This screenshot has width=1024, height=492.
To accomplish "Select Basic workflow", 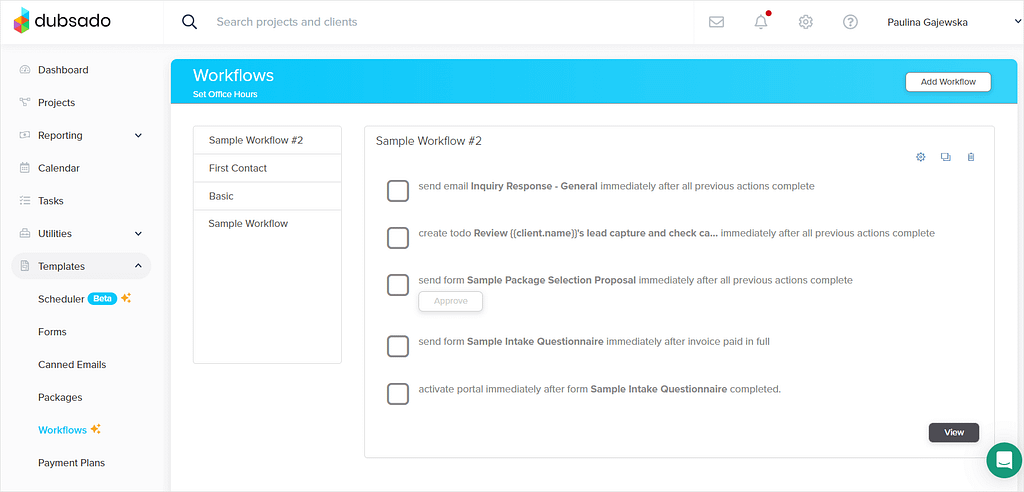I will (267, 196).
